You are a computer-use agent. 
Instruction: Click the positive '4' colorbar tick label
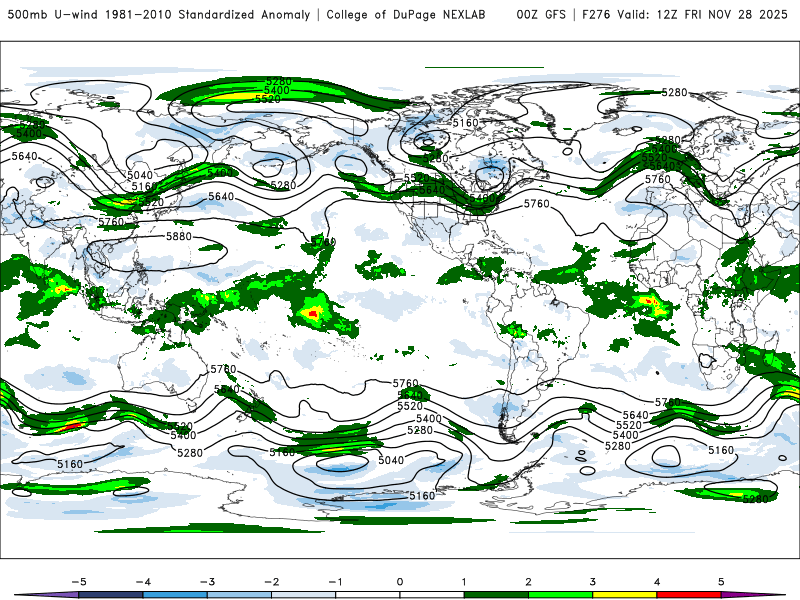(x=657, y=582)
